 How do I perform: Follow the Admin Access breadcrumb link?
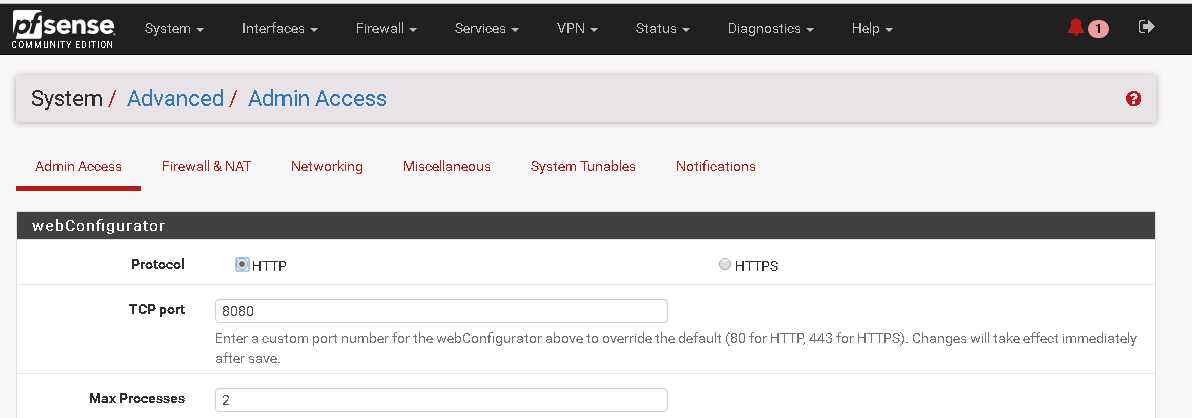pos(317,99)
